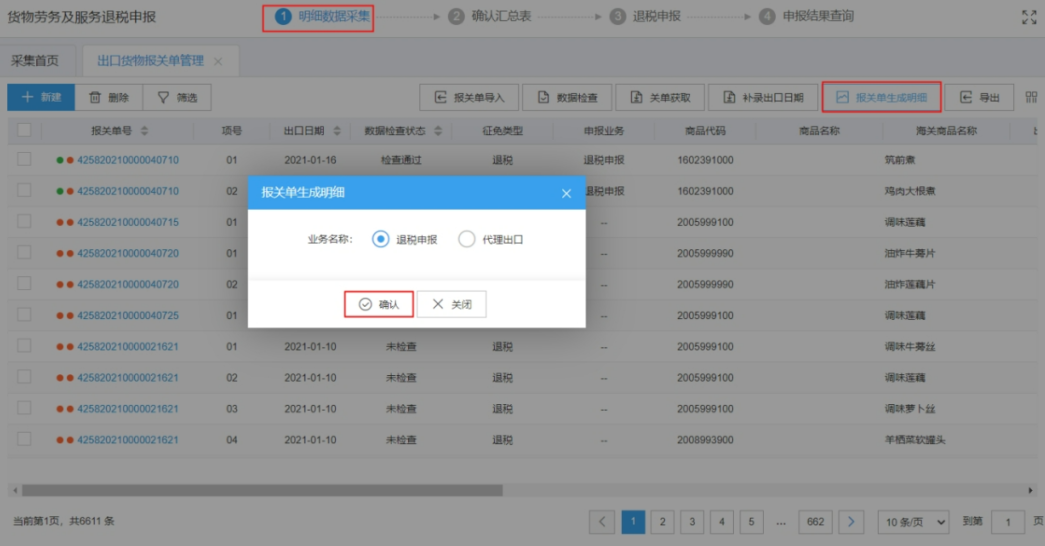Tick checkbox for 425820210000021621 item 04
Screen dimensions: 1045x546
[x=24, y=439]
